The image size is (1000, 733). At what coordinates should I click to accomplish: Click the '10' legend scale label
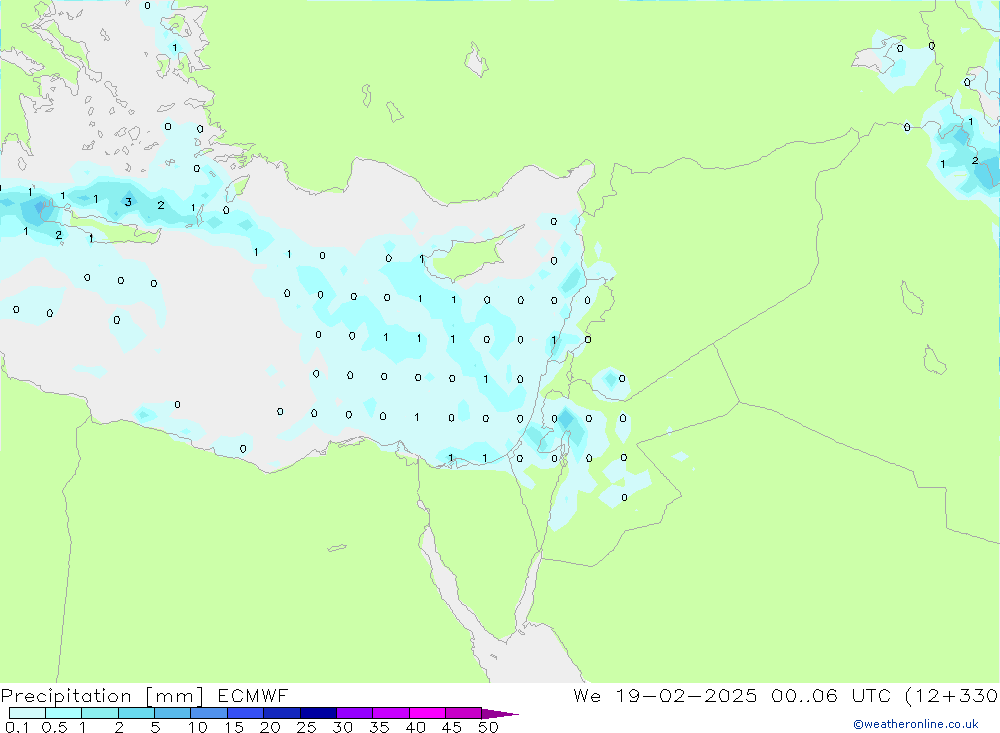198,727
